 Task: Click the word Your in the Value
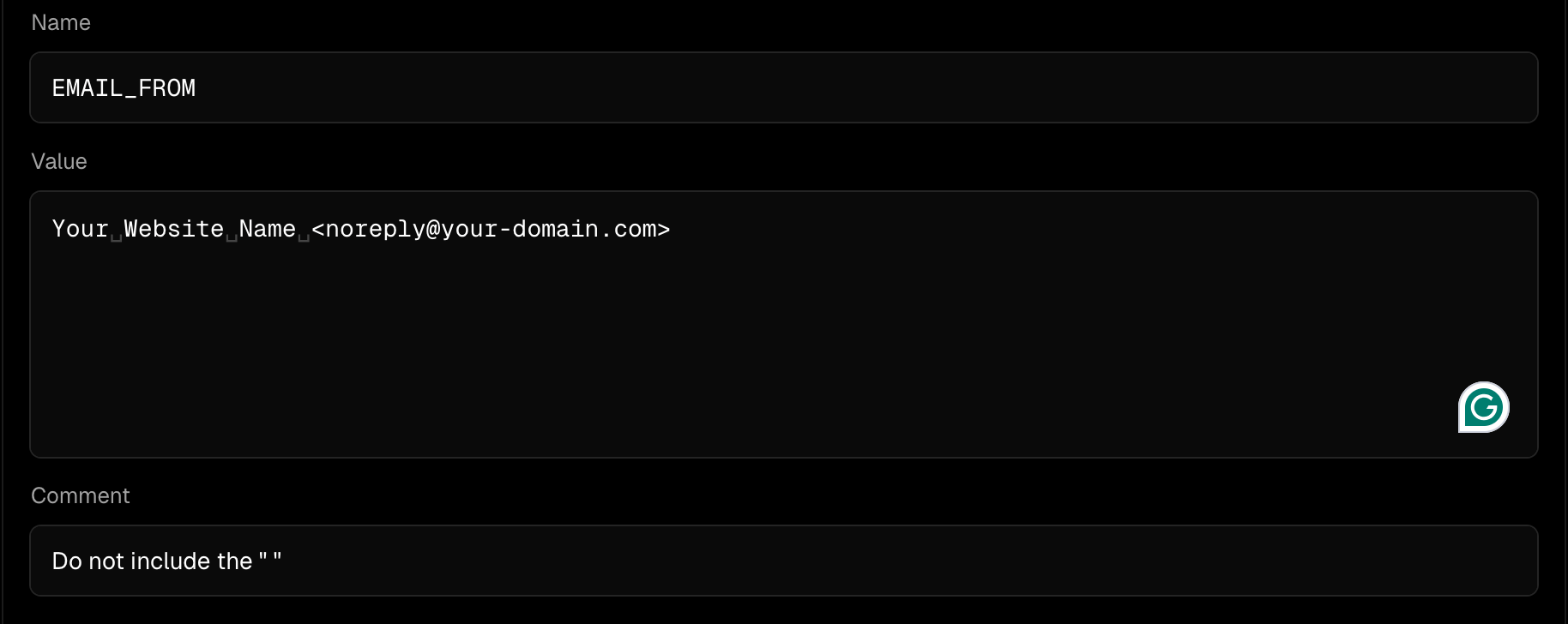pyautogui.click(x=81, y=229)
